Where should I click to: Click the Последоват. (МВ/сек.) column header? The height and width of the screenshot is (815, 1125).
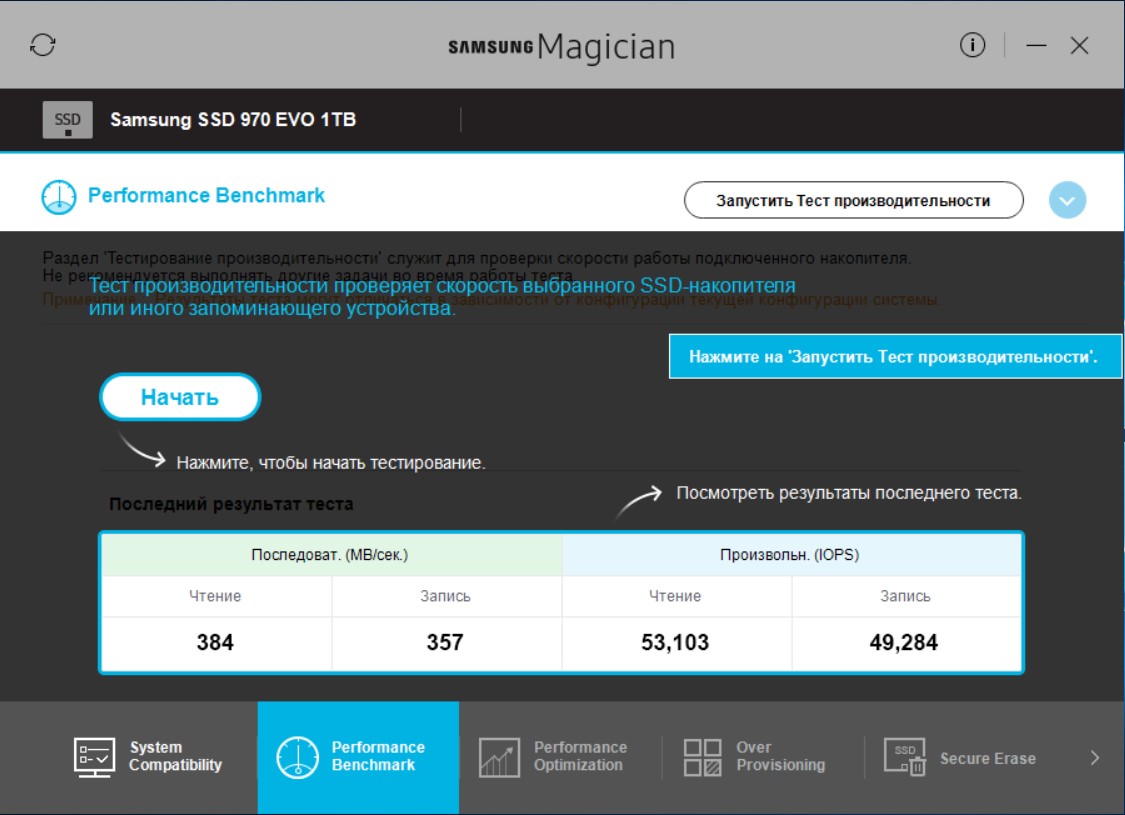(330, 555)
